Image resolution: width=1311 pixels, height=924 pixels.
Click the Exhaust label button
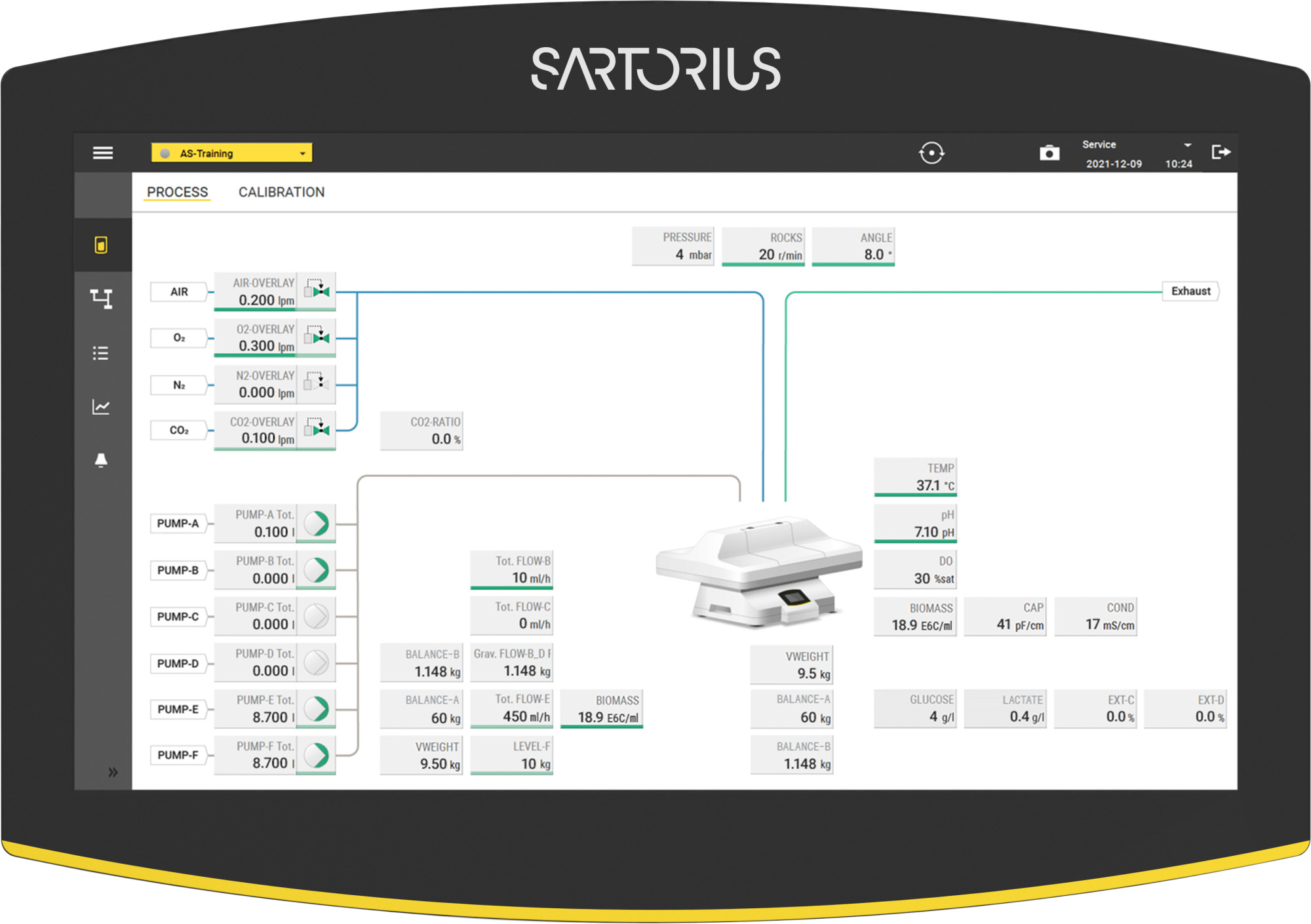click(1190, 291)
